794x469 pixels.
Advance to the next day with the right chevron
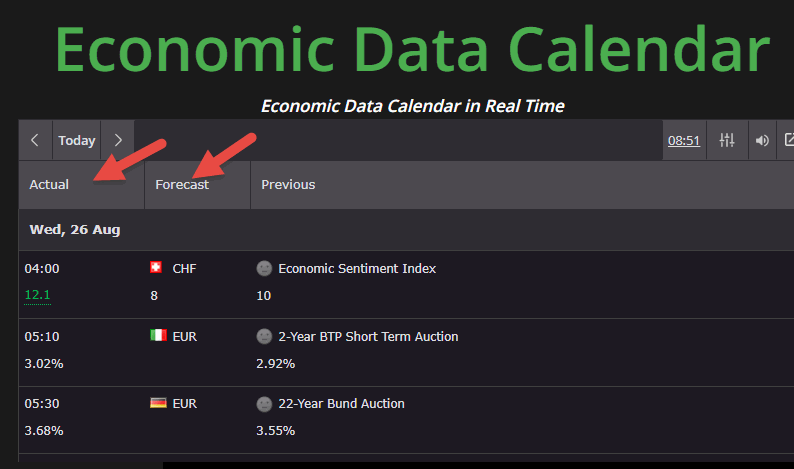point(118,140)
